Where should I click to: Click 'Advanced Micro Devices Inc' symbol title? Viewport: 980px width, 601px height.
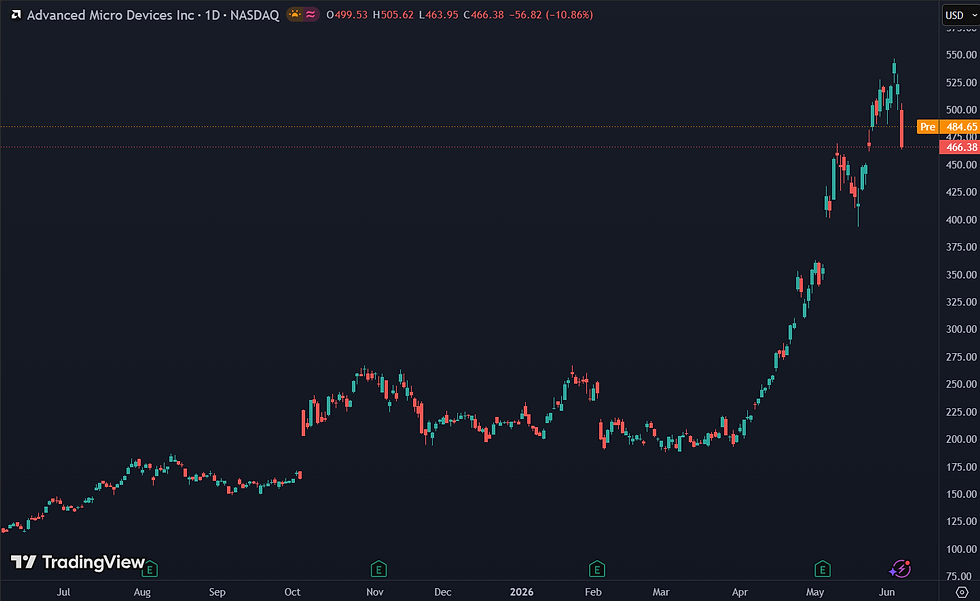(x=111, y=15)
